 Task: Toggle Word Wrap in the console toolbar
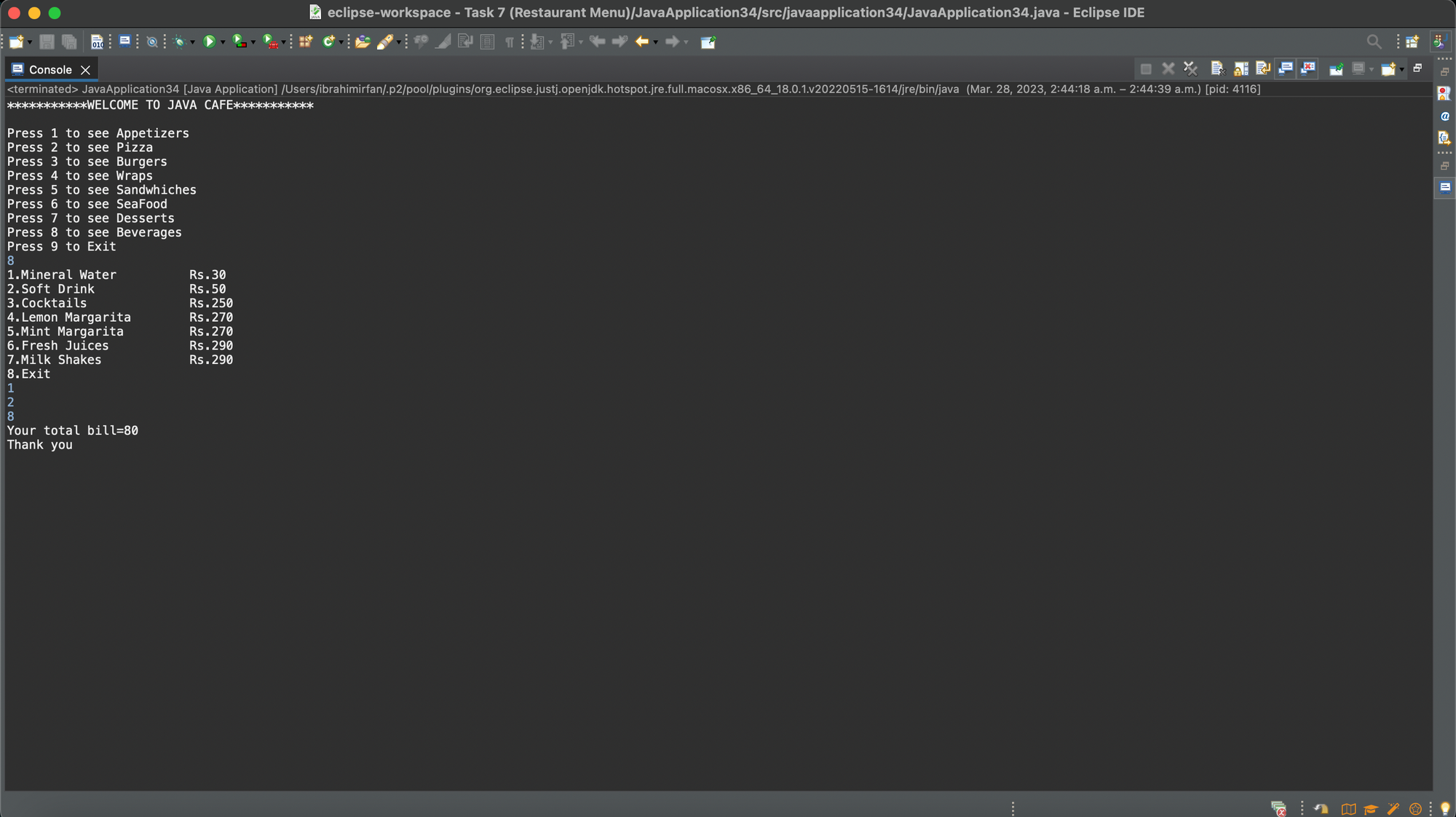(x=1263, y=69)
